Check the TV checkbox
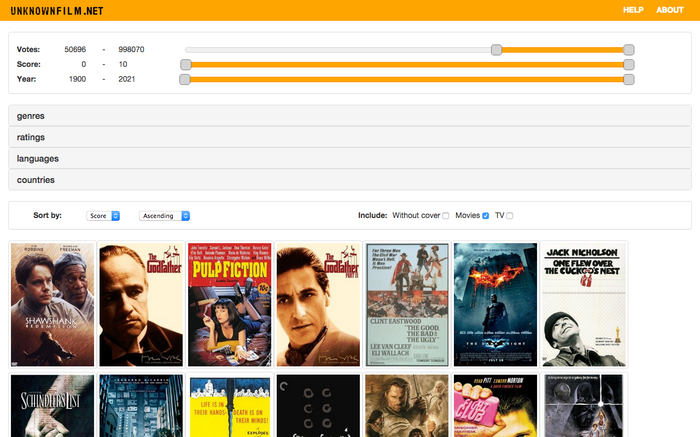 [x=510, y=216]
